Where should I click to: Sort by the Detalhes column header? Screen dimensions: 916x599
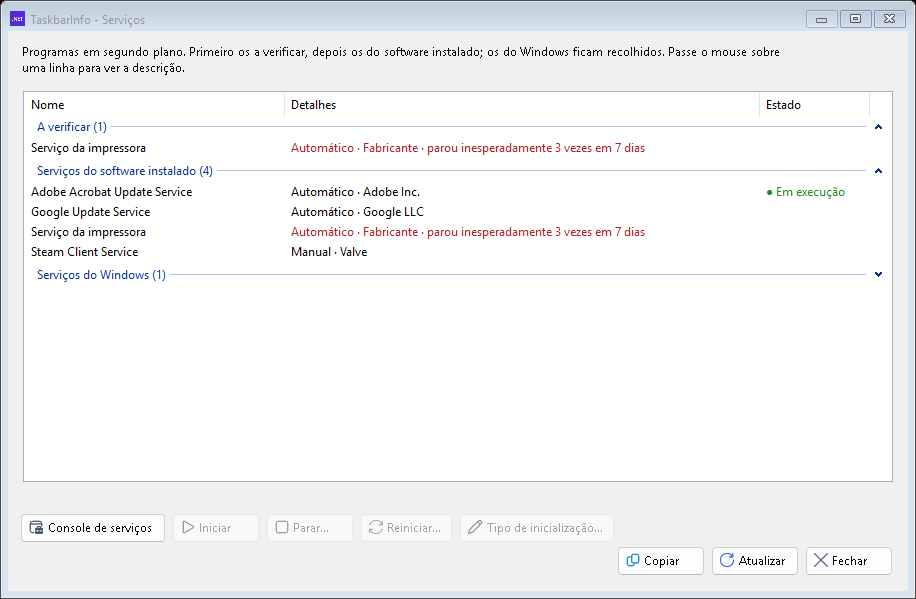coord(522,105)
